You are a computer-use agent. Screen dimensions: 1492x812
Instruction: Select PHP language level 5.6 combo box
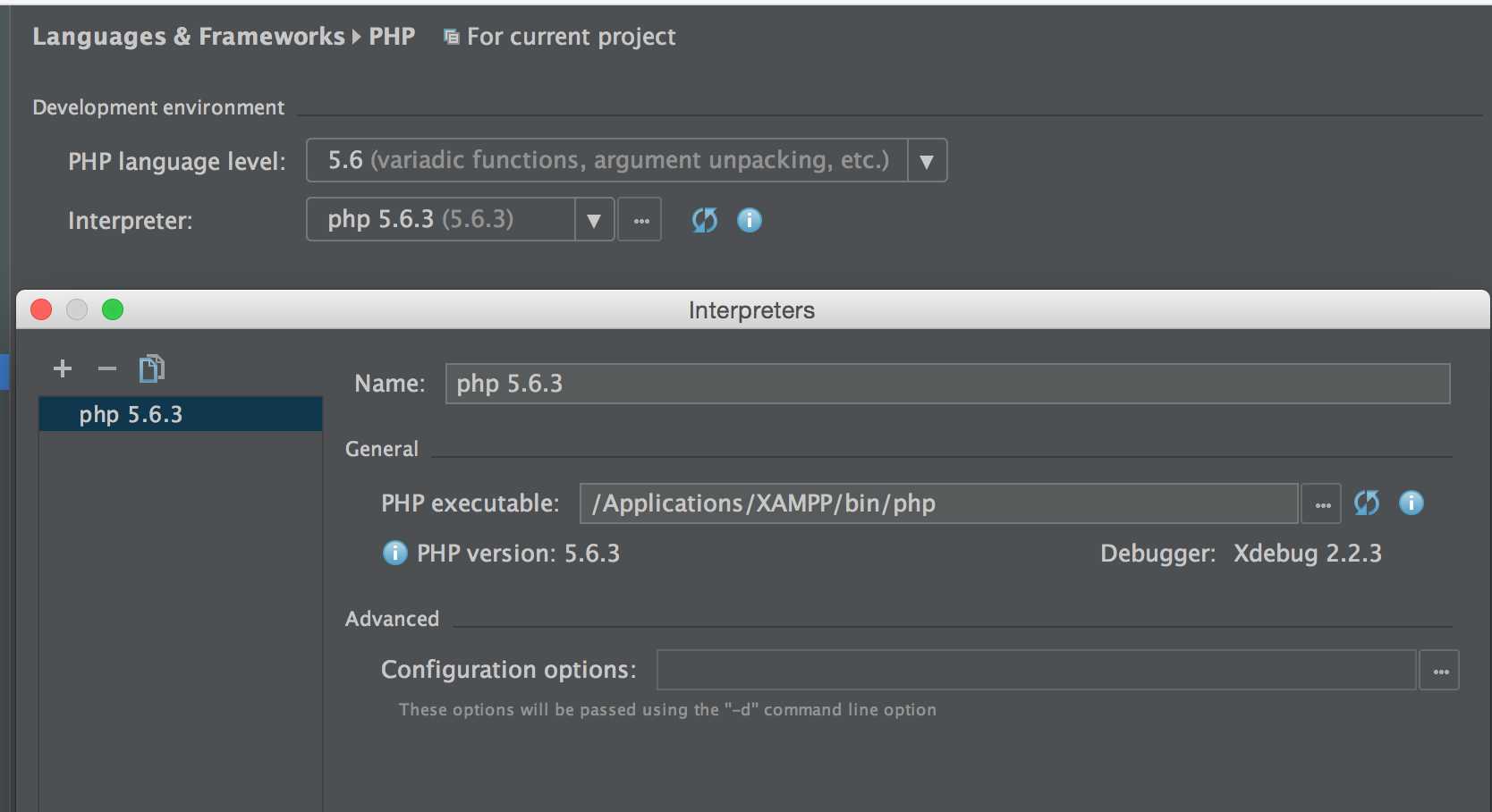[626, 160]
